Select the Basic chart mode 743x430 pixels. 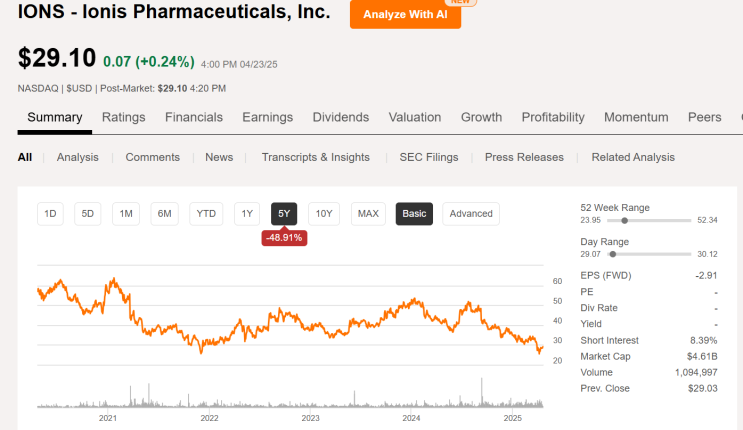[x=414, y=213]
